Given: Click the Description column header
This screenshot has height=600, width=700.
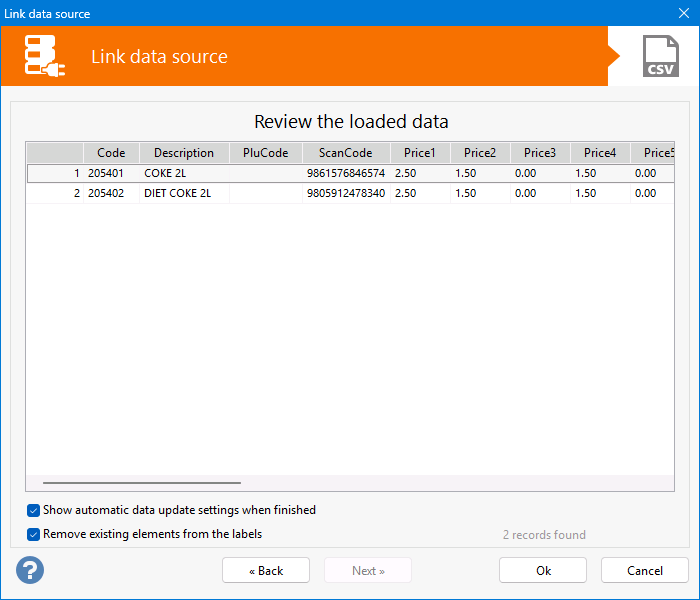Looking at the screenshot, I should (x=184, y=153).
